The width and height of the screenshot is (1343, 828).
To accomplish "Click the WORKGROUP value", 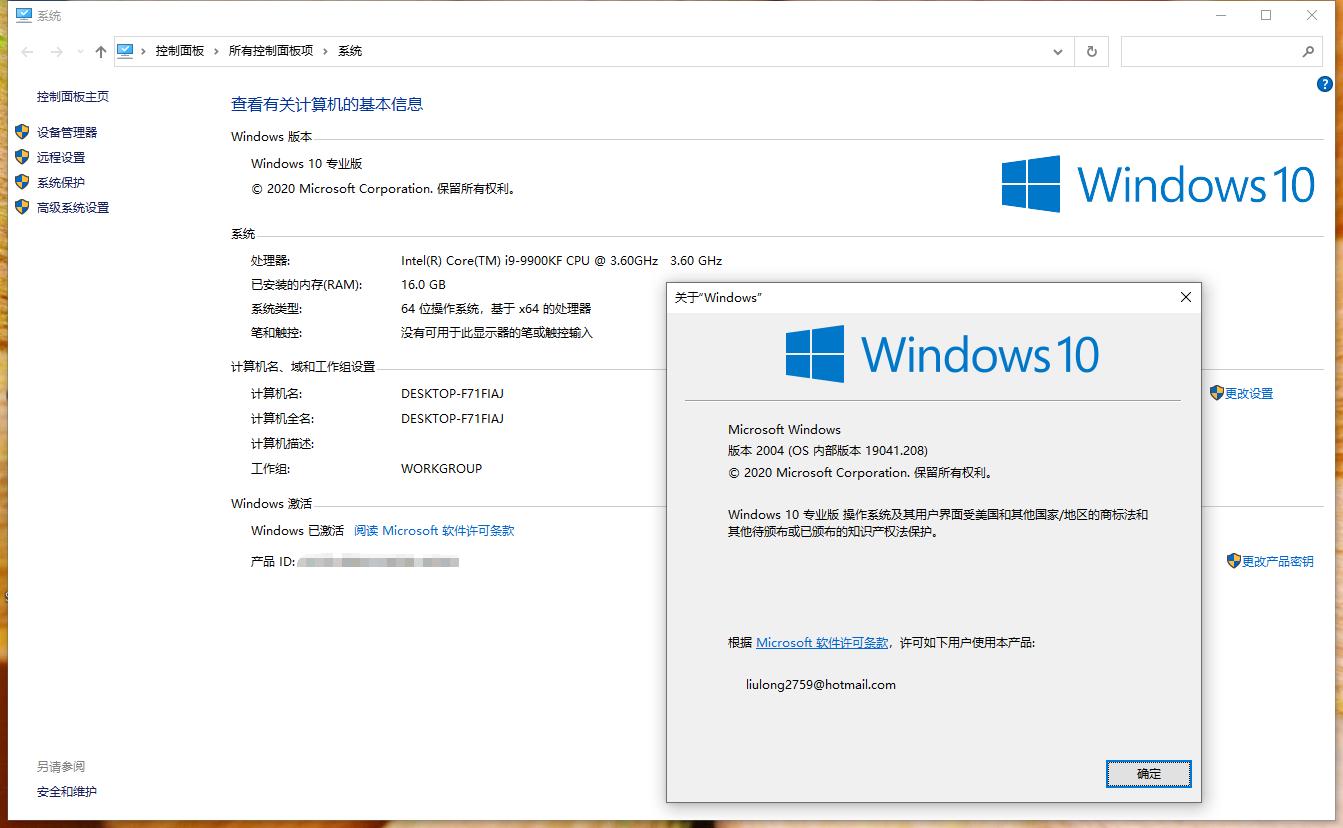I will coord(441,469).
